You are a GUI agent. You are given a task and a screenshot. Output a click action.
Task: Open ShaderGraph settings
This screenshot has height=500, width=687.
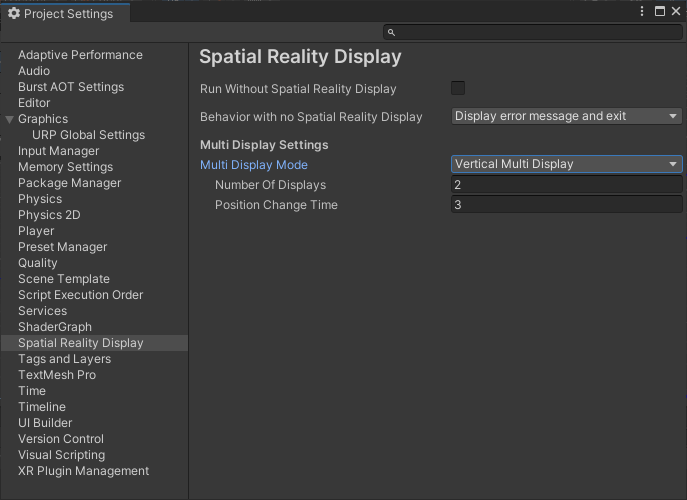[55, 326]
